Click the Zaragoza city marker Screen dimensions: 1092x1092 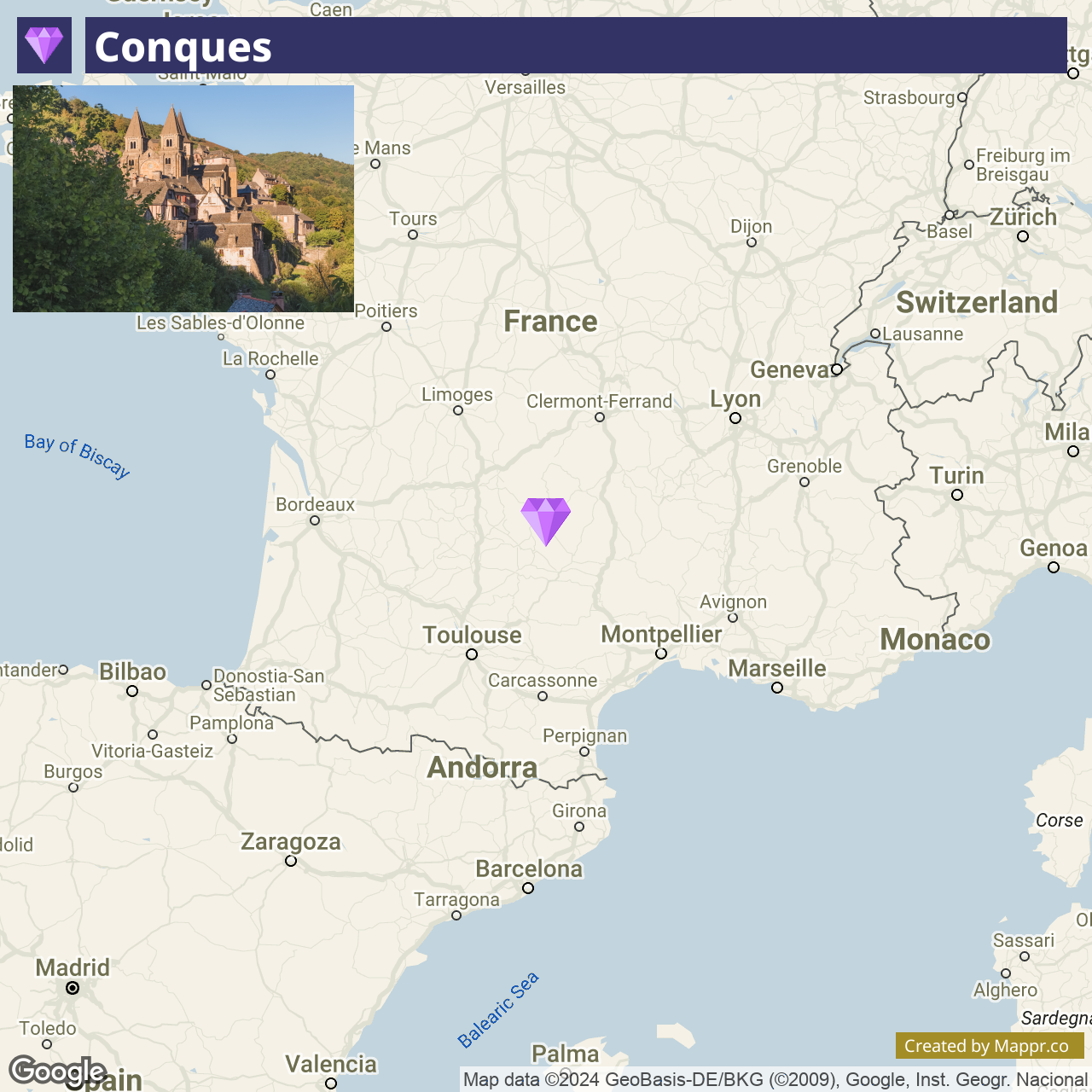tap(291, 861)
